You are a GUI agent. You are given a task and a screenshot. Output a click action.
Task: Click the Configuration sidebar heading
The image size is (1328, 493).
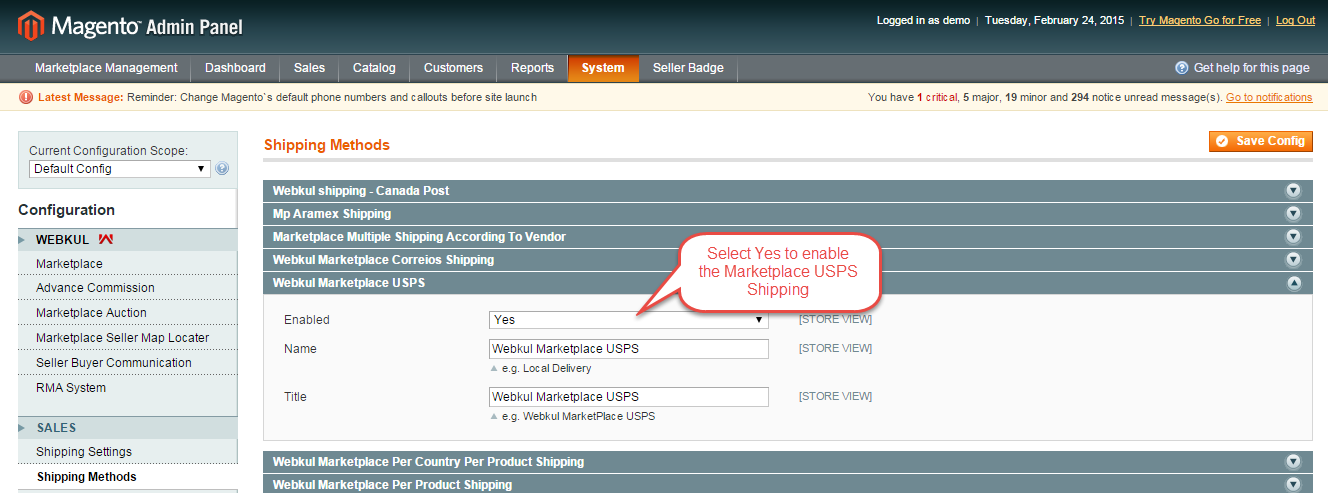click(x=66, y=210)
